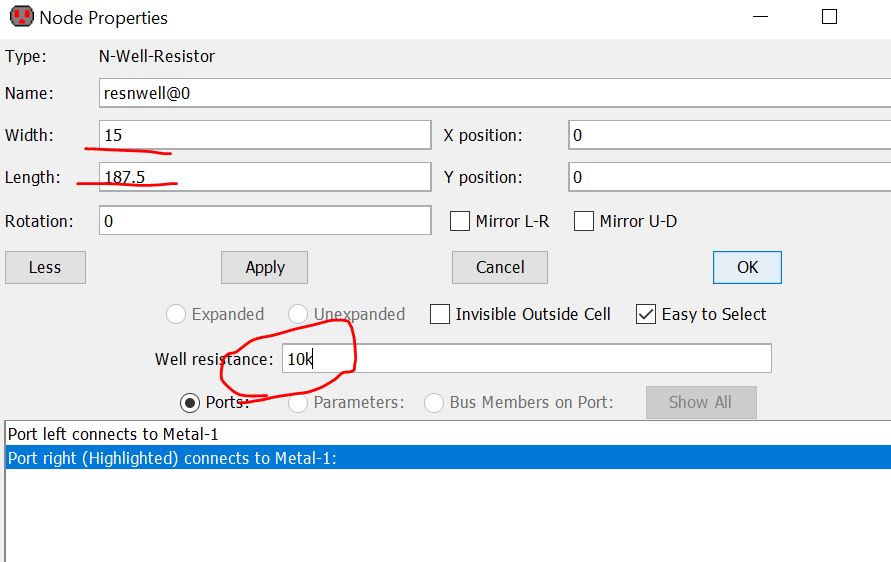Viewport: 891px width, 562px height.
Task: Choose Bus Members on Port option
Action: tap(434, 402)
